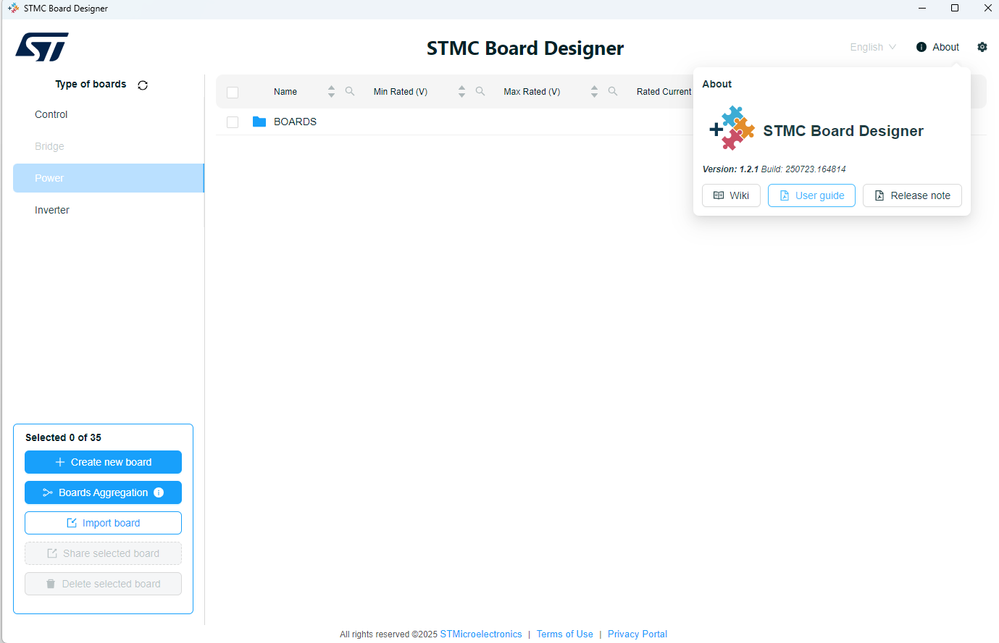Sort by Name column arrows
Screen dimensions: 999x643
coord(331,91)
